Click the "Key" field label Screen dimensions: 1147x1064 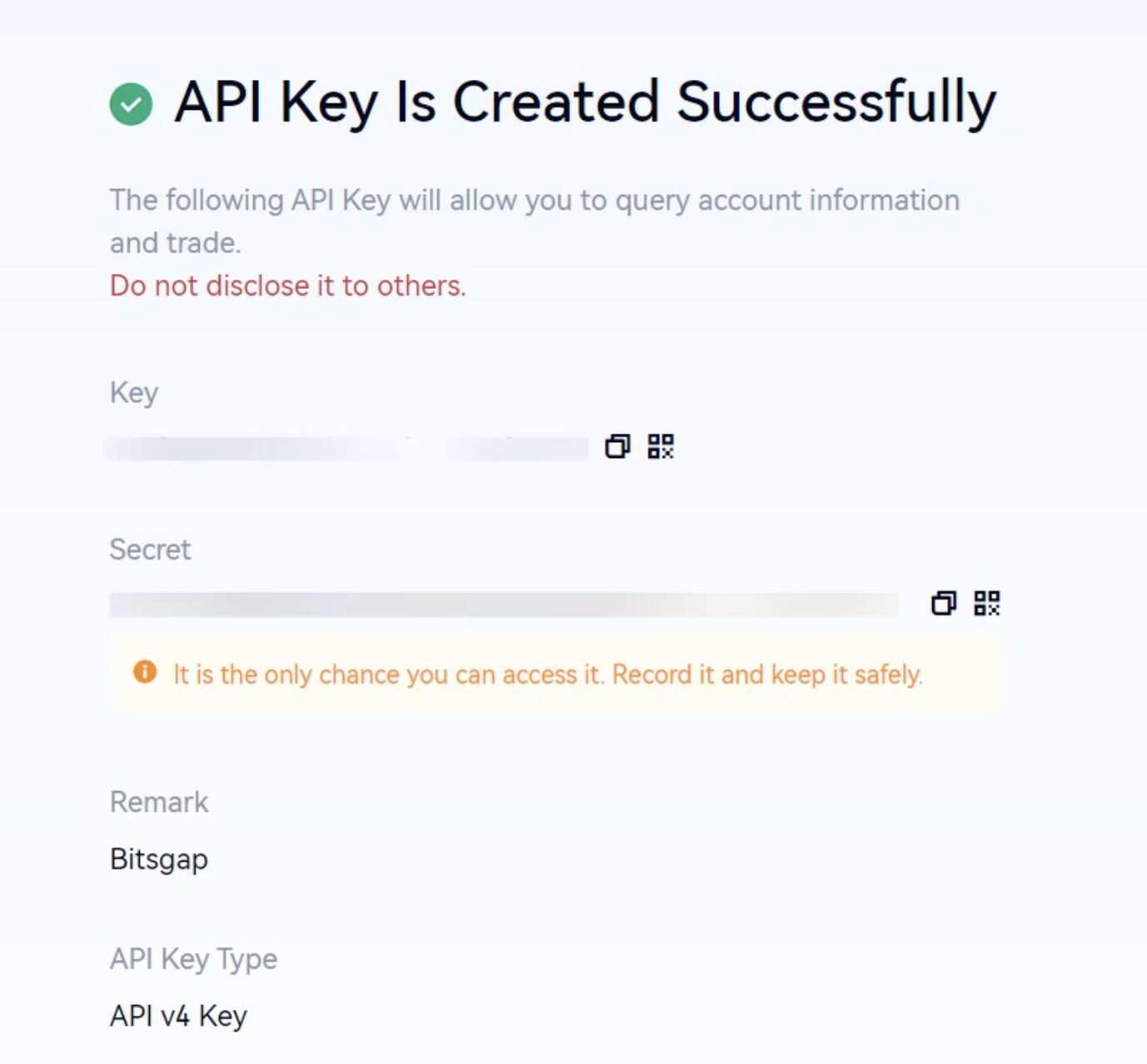134,392
